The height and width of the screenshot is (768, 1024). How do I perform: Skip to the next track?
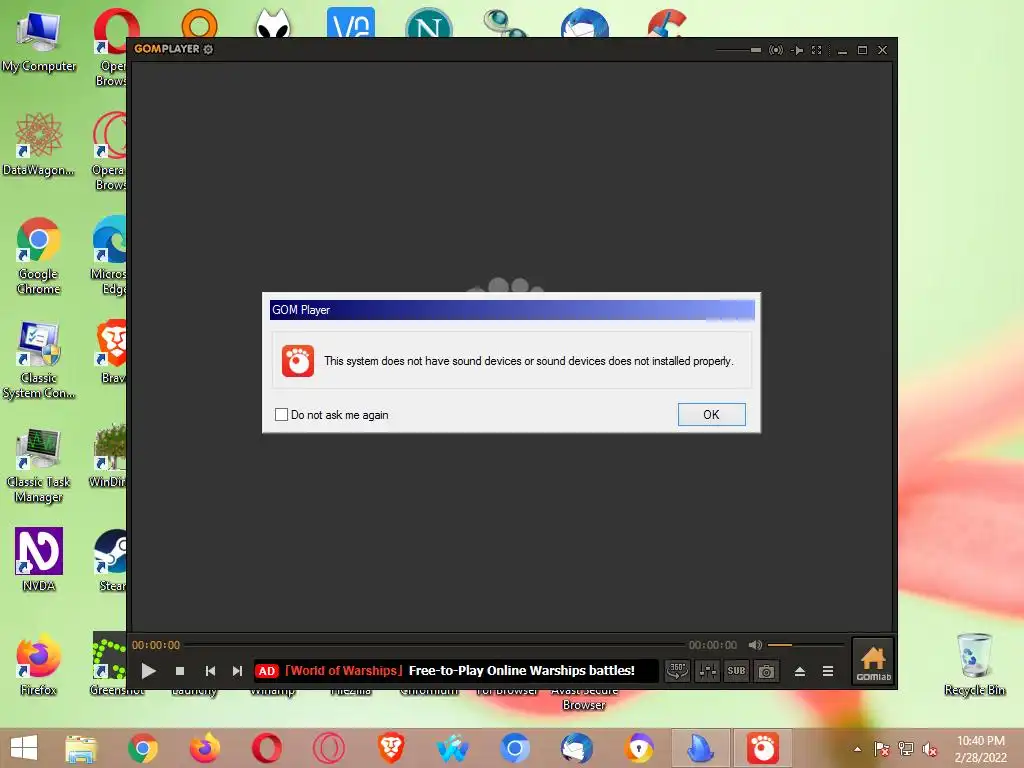(237, 671)
